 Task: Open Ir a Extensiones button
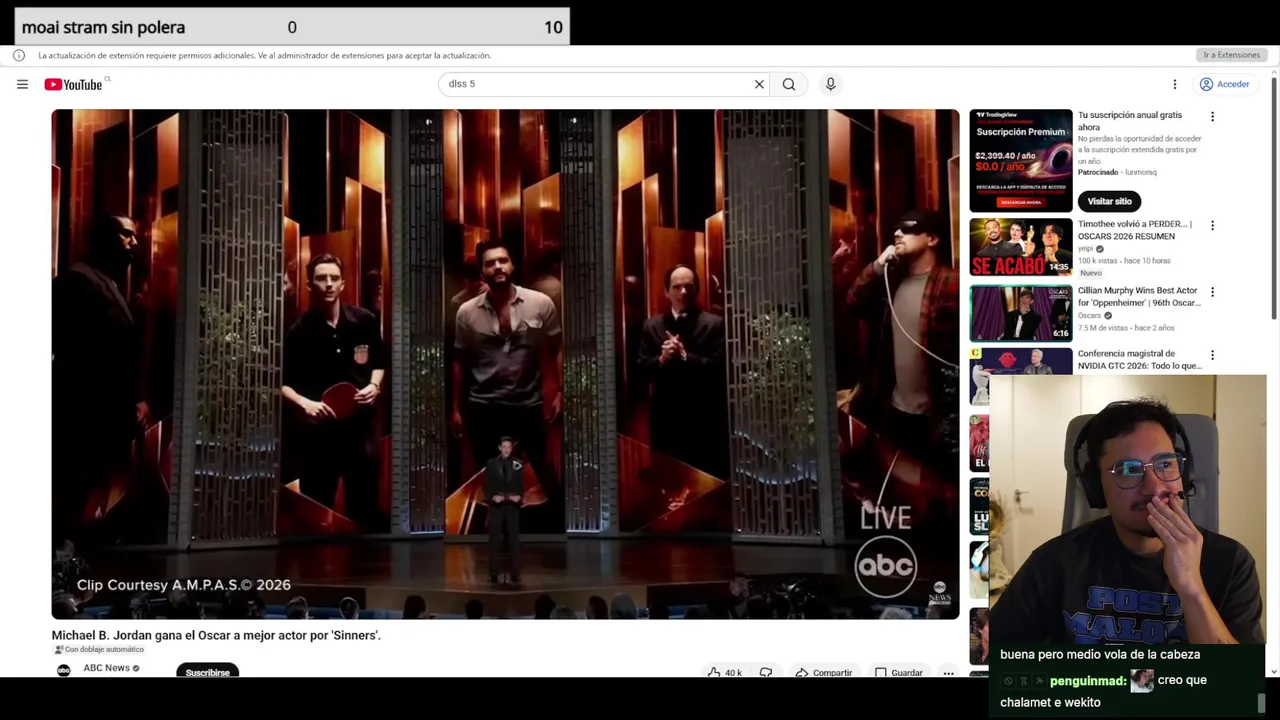pos(1232,55)
